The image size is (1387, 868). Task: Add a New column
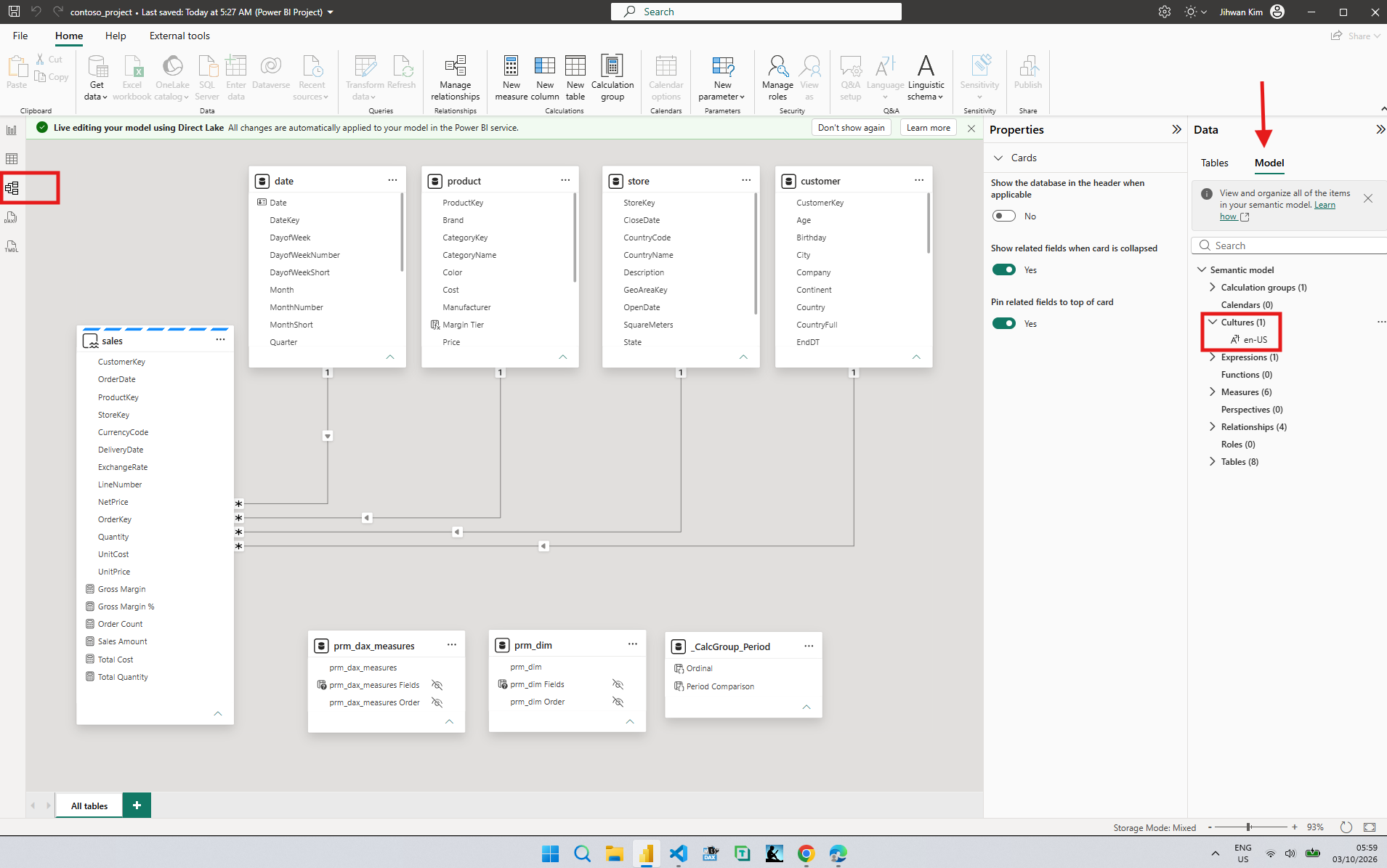click(x=545, y=78)
